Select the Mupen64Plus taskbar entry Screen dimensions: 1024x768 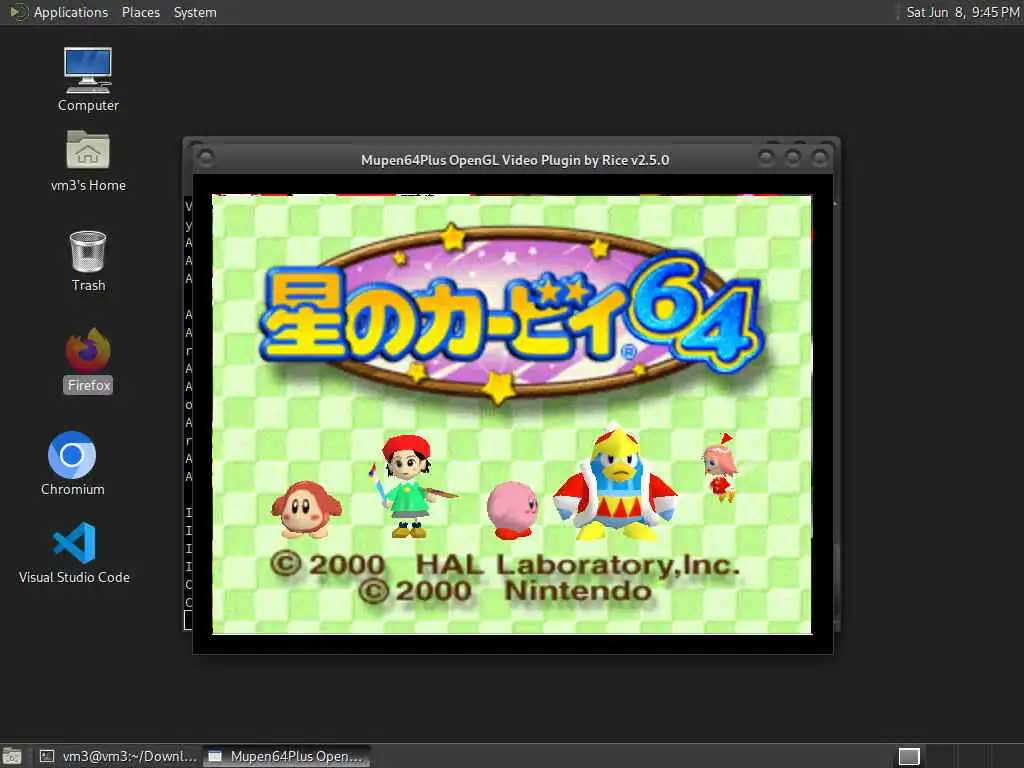[286, 756]
